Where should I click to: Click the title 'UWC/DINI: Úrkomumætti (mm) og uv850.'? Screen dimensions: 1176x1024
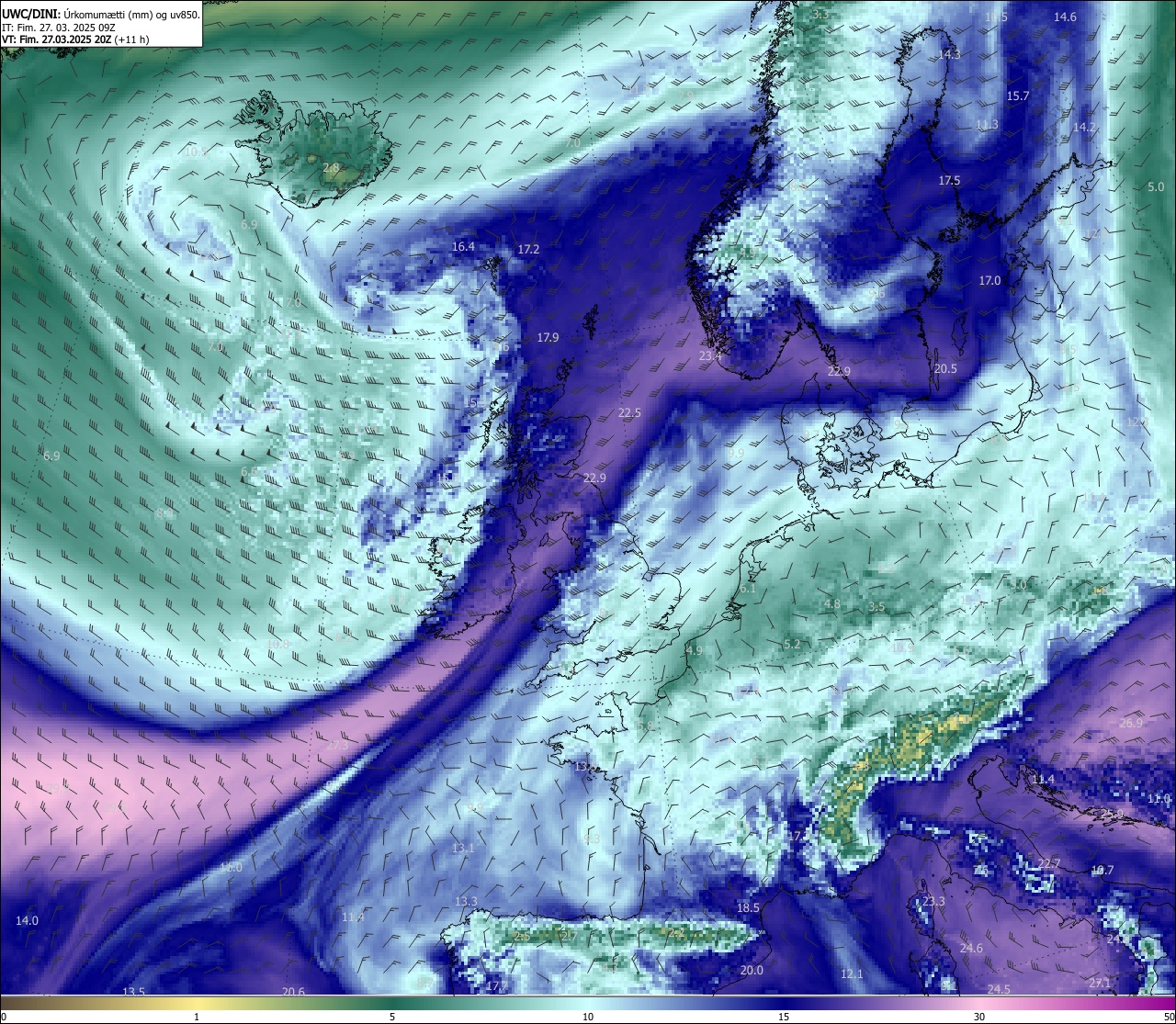(x=100, y=15)
